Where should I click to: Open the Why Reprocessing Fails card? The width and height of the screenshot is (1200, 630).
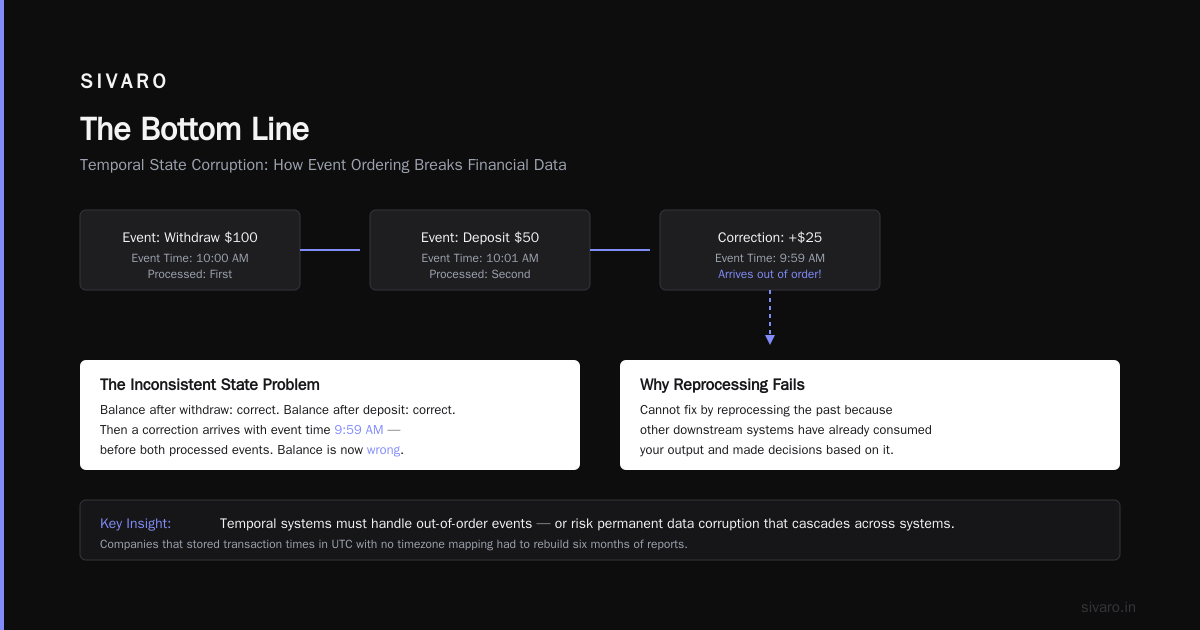[x=870, y=415]
